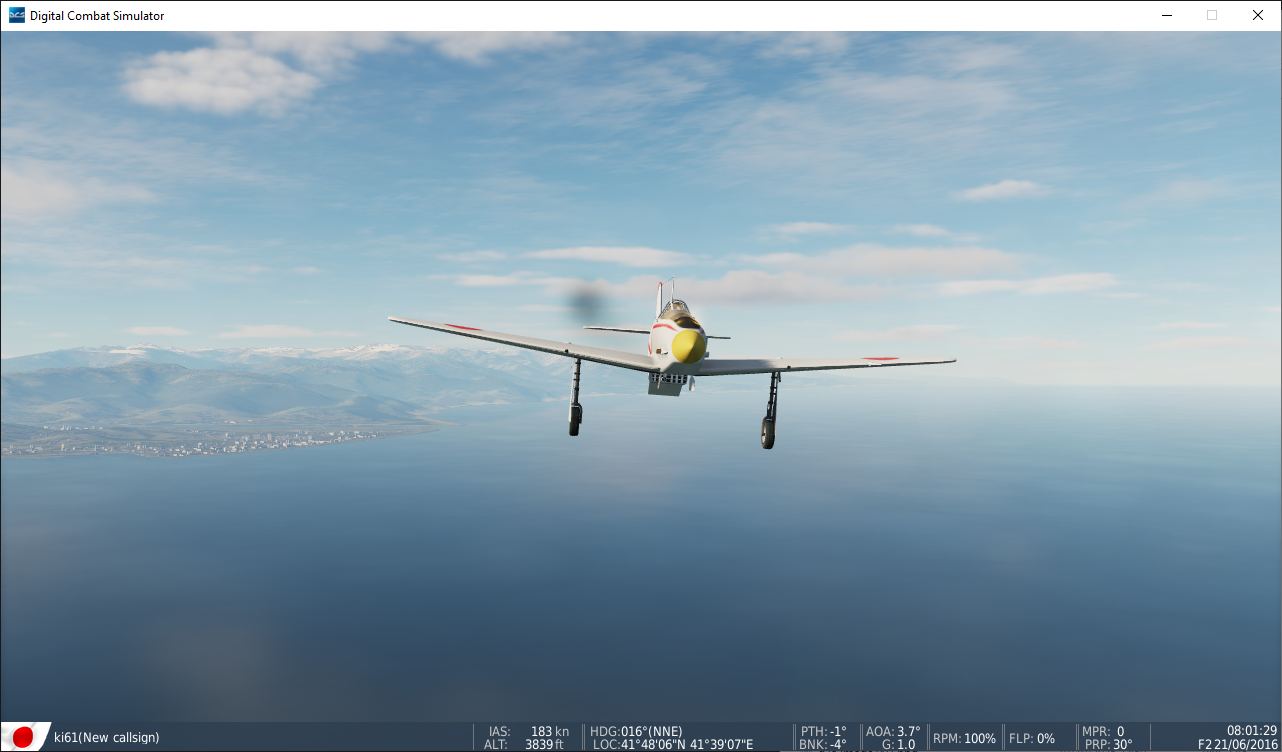Click the coastal town on the shoreline
This screenshot has width=1282, height=752.
250,440
